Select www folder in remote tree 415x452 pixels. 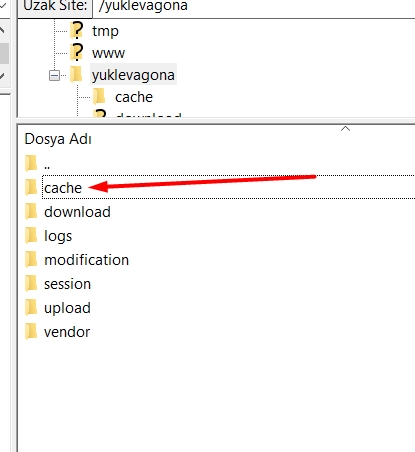click(x=108, y=53)
